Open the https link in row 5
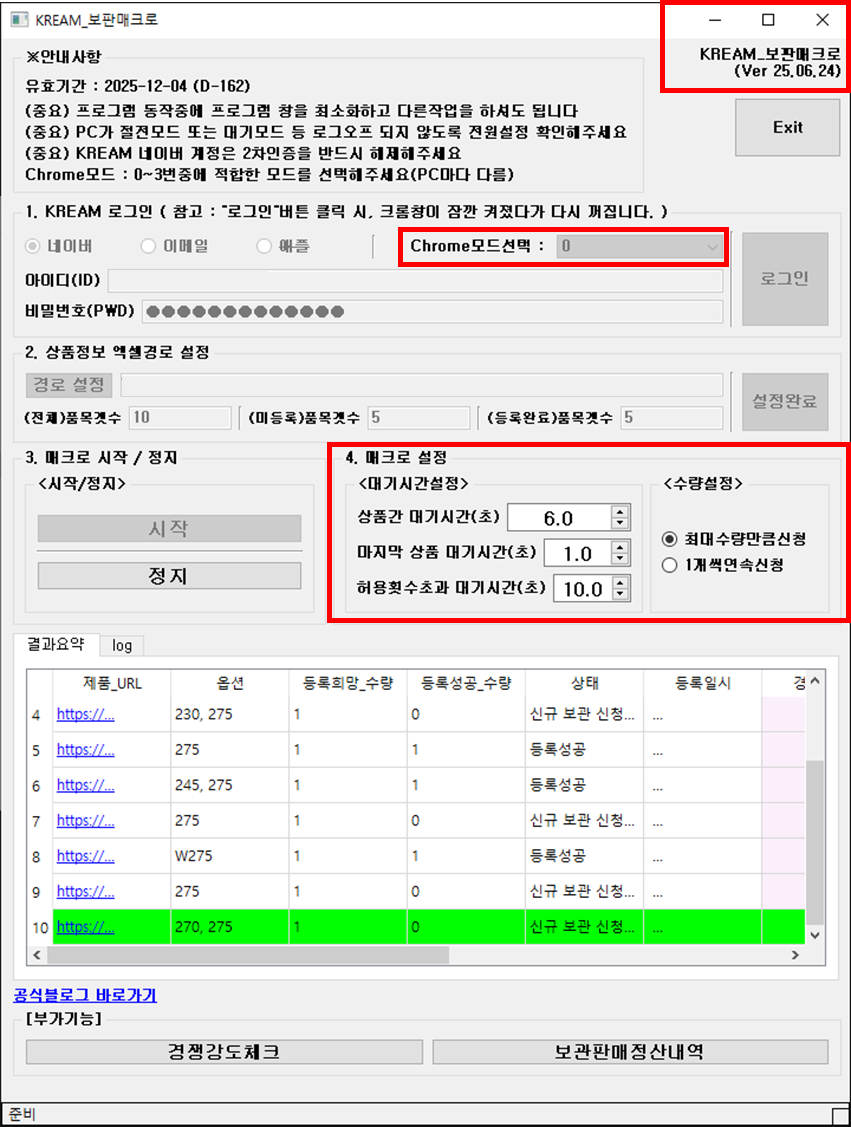Viewport: 851px width, 1127px height. click(86, 750)
